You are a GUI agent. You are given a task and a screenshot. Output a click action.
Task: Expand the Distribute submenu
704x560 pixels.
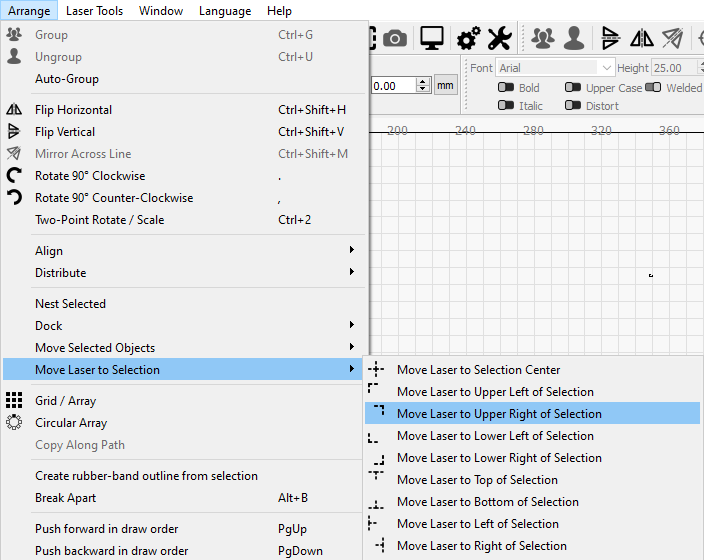(192, 273)
